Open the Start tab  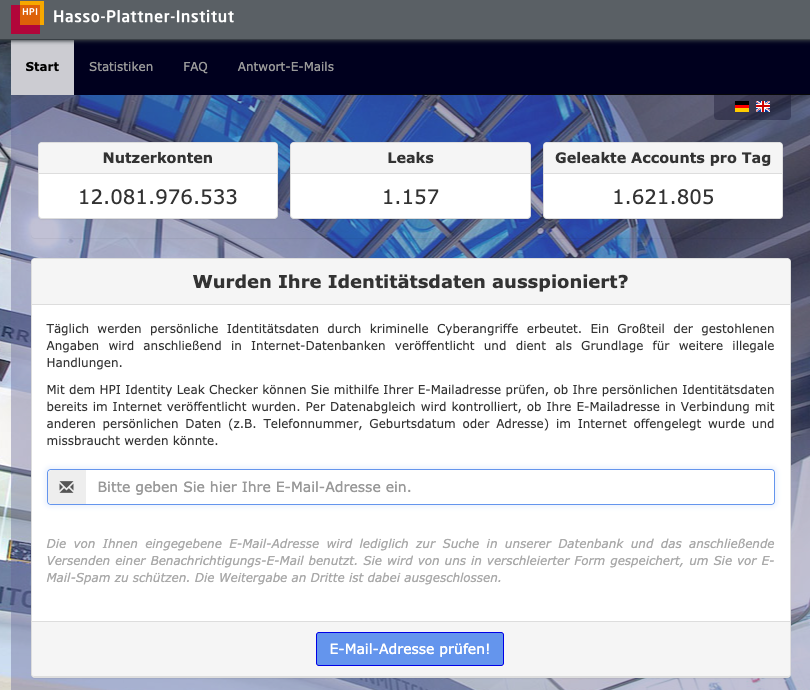pyautogui.click(x=42, y=67)
